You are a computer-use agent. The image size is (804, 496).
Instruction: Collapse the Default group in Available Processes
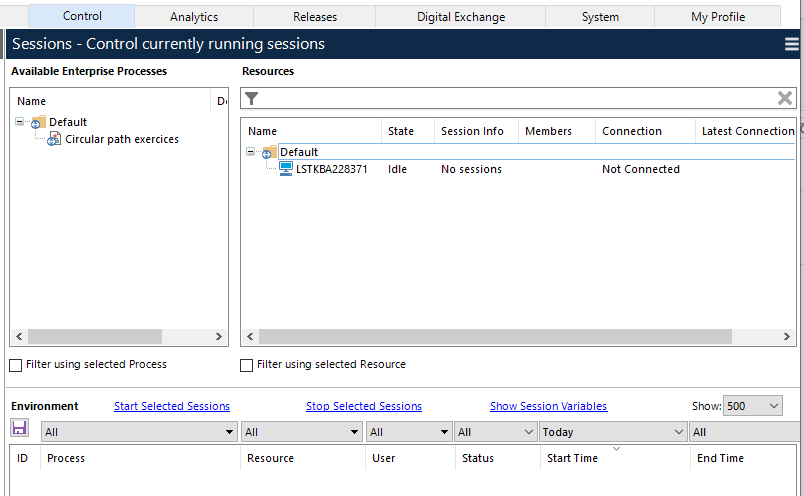tap(19, 122)
